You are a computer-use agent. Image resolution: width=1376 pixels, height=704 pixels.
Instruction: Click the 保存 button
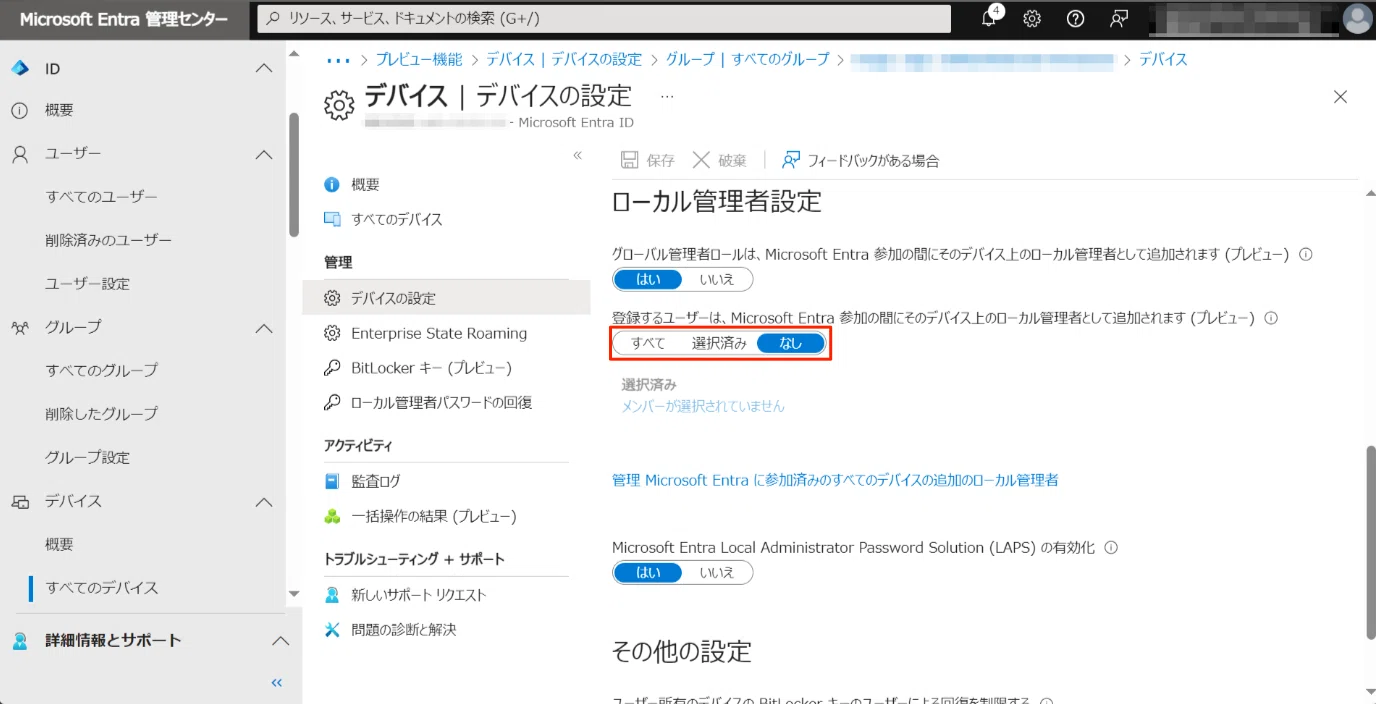648,160
